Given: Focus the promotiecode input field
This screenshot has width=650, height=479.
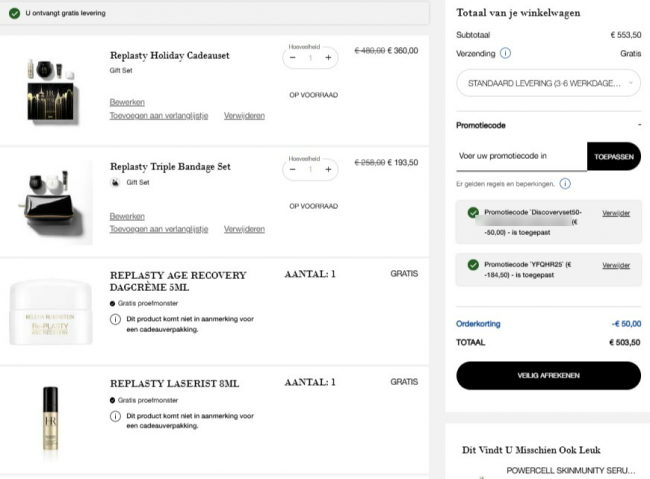Looking at the screenshot, I should (x=521, y=156).
